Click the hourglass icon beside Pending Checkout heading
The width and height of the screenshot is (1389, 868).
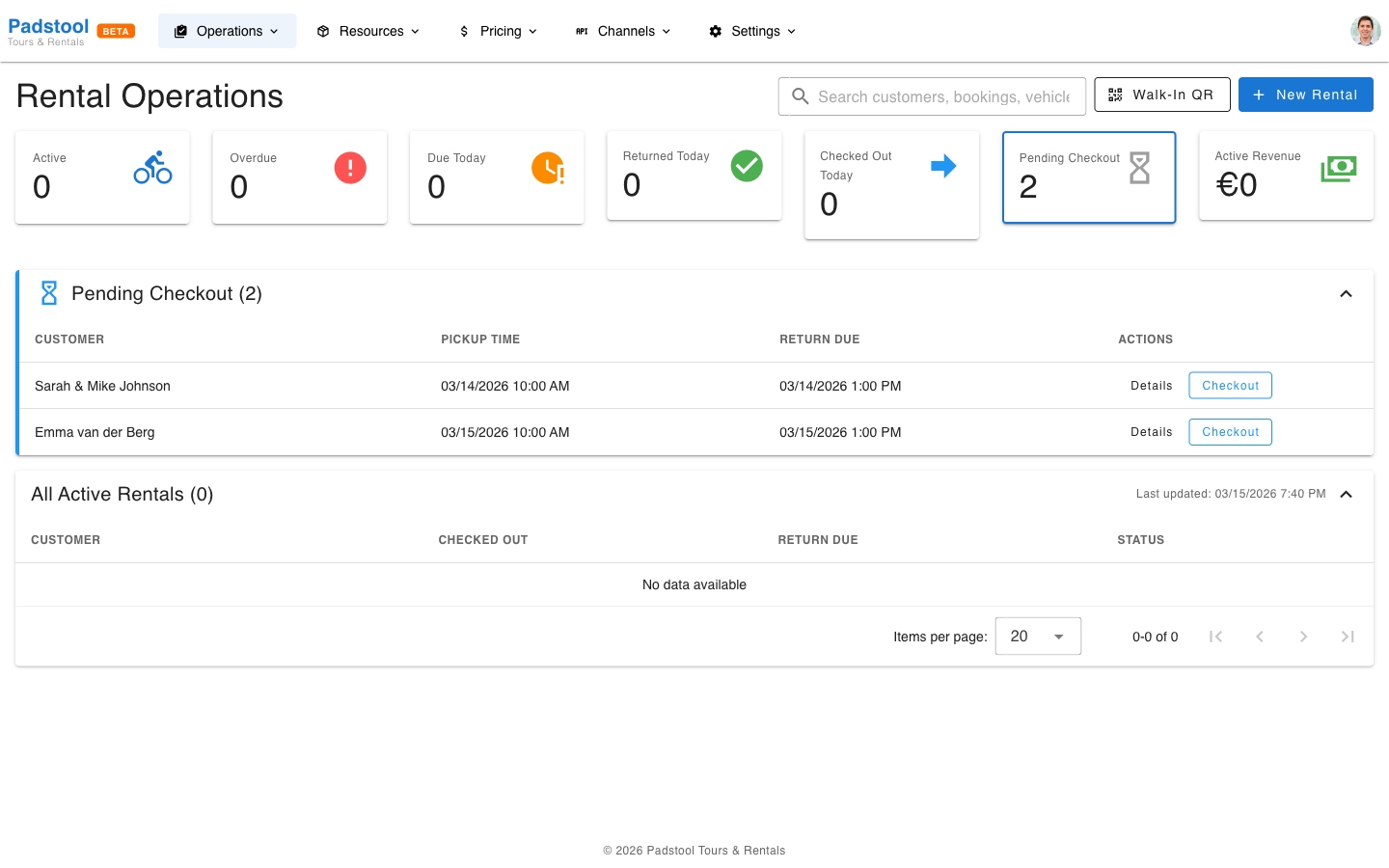49,293
